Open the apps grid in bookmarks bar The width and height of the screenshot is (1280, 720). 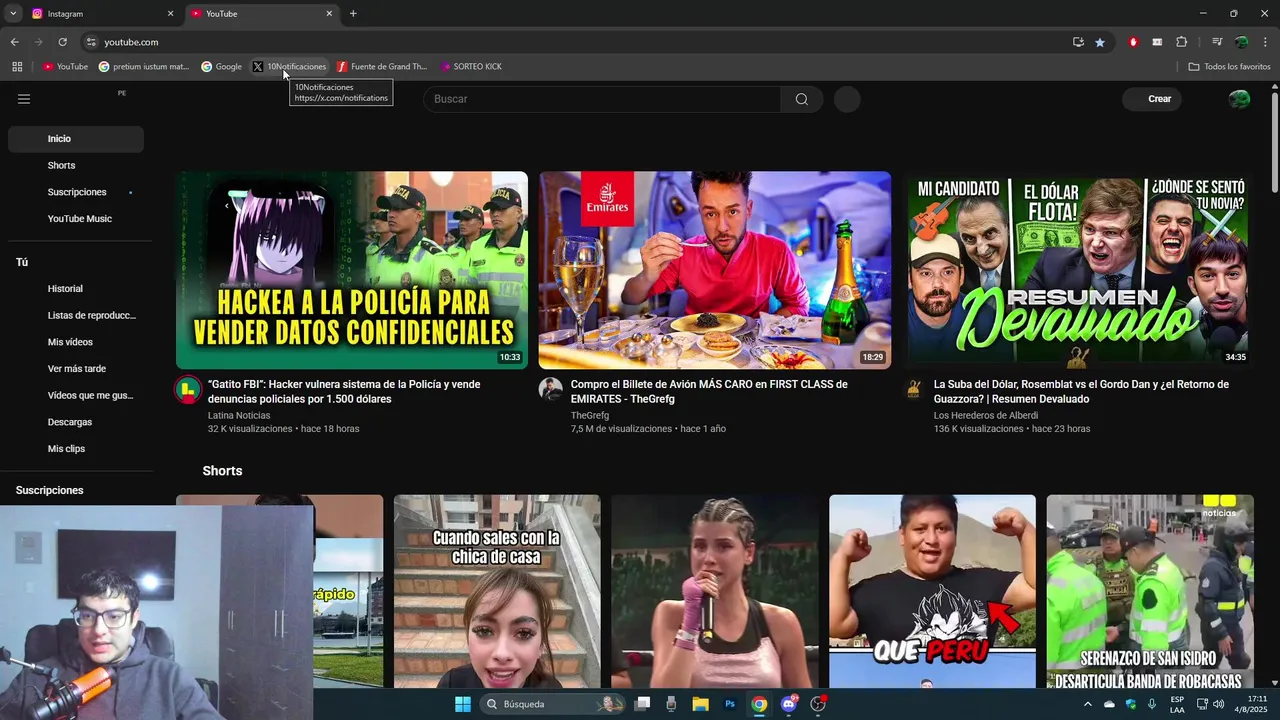click(x=17, y=66)
